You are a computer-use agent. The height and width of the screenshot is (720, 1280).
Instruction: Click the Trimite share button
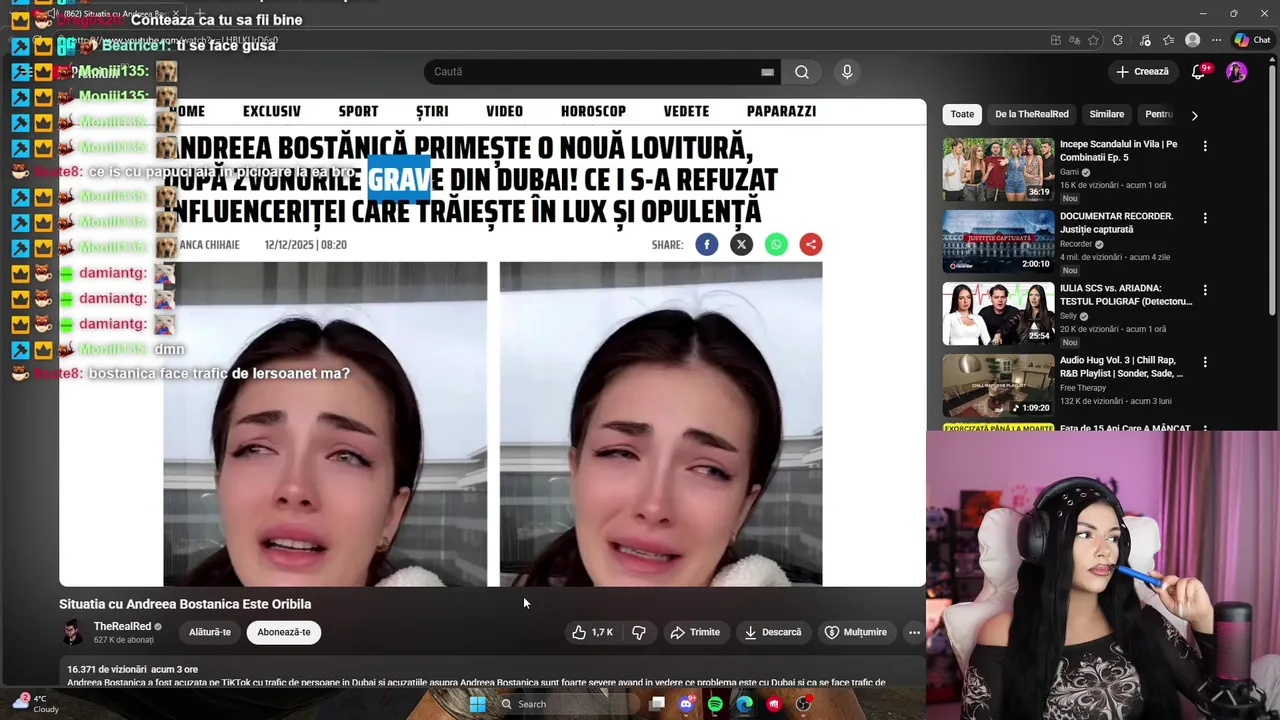pyautogui.click(x=695, y=632)
